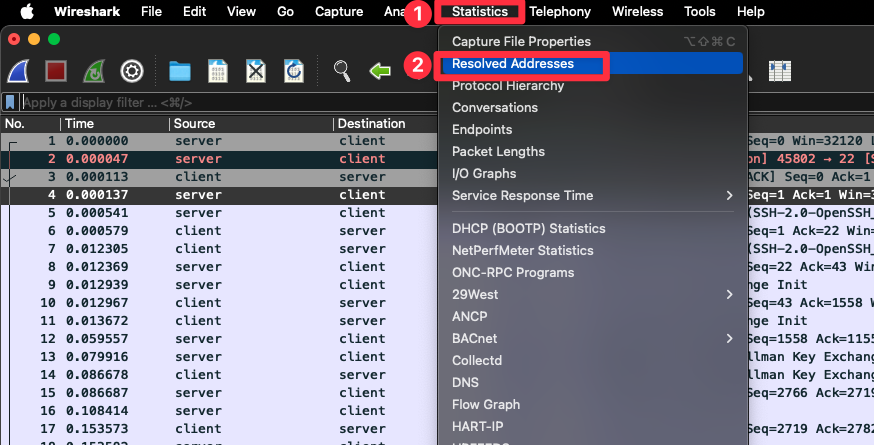This screenshot has width=874, height=445.
Task: Click the Statistics menu in menu bar
Action: [x=480, y=12]
